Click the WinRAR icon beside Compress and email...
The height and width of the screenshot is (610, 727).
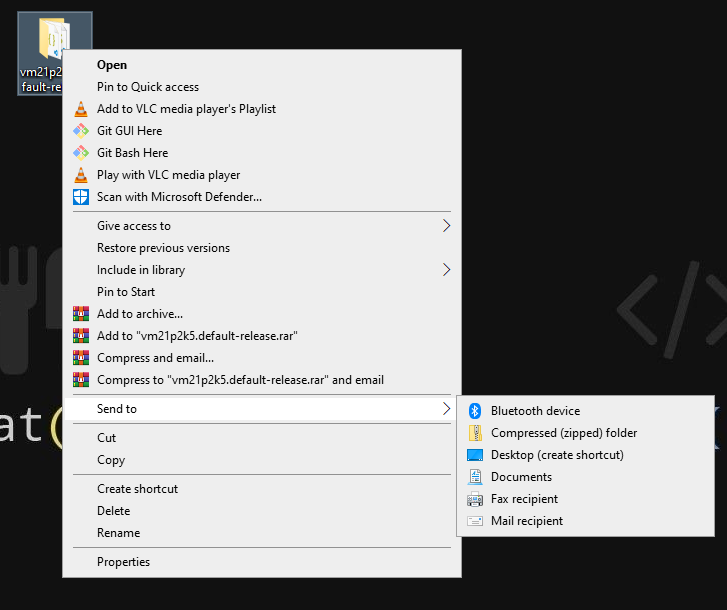[x=81, y=358]
